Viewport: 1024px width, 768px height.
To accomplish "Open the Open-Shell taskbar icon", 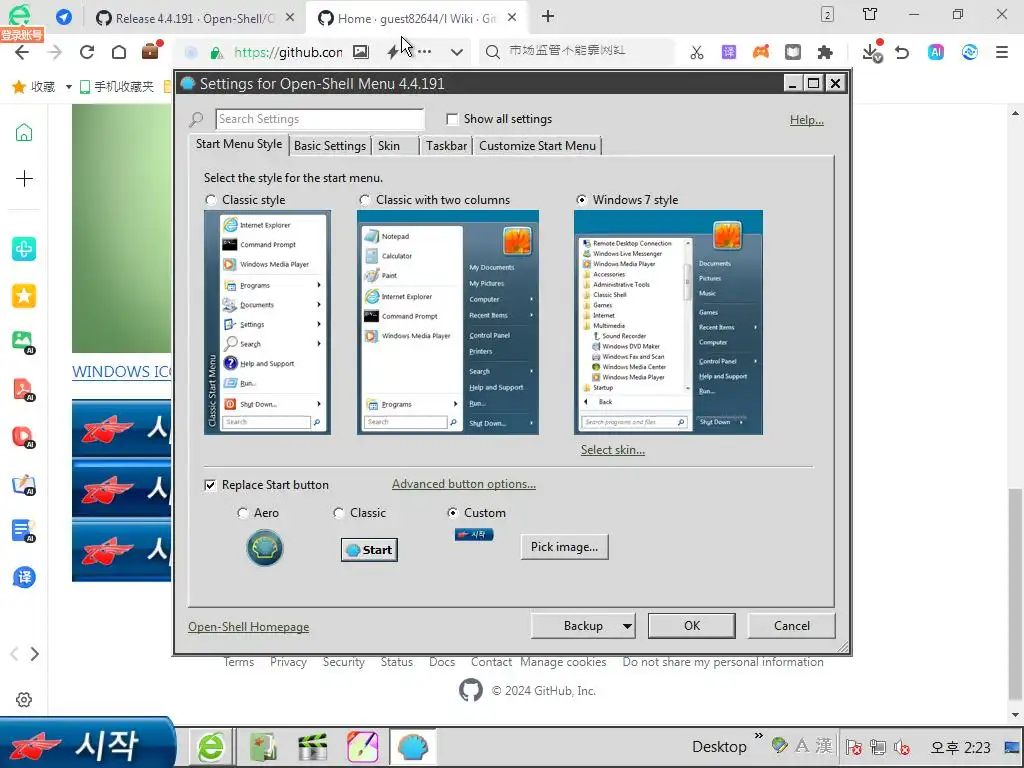I will point(413,746).
